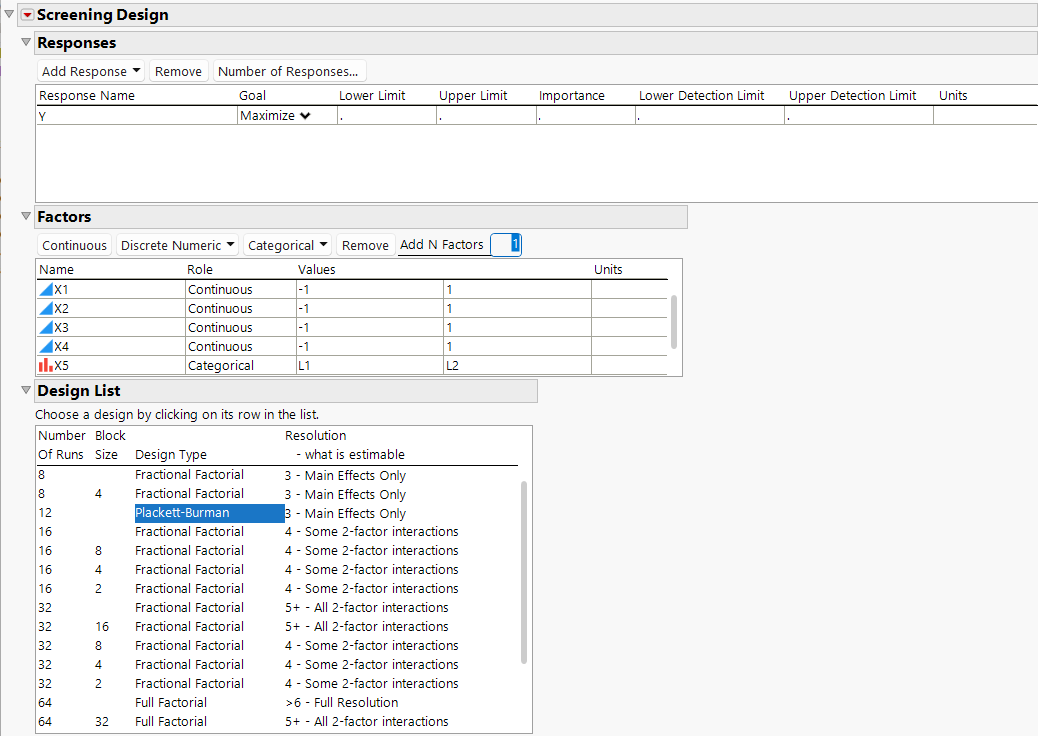Image resolution: width=1038 pixels, height=736 pixels.
Task: Open the Add Response dropdown
Action: [92, 72]
